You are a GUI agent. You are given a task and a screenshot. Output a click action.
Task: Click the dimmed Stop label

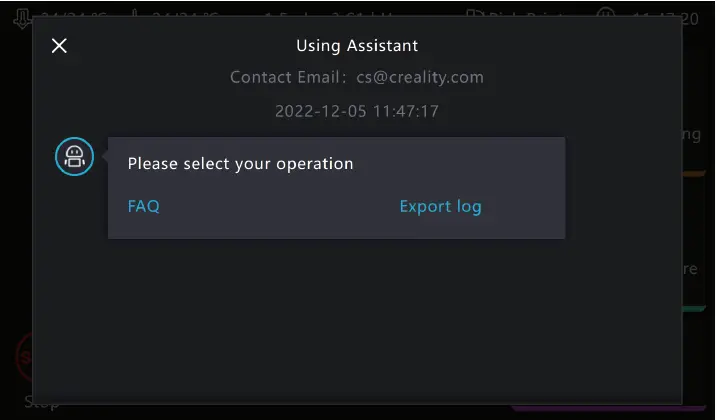(41, 404)
